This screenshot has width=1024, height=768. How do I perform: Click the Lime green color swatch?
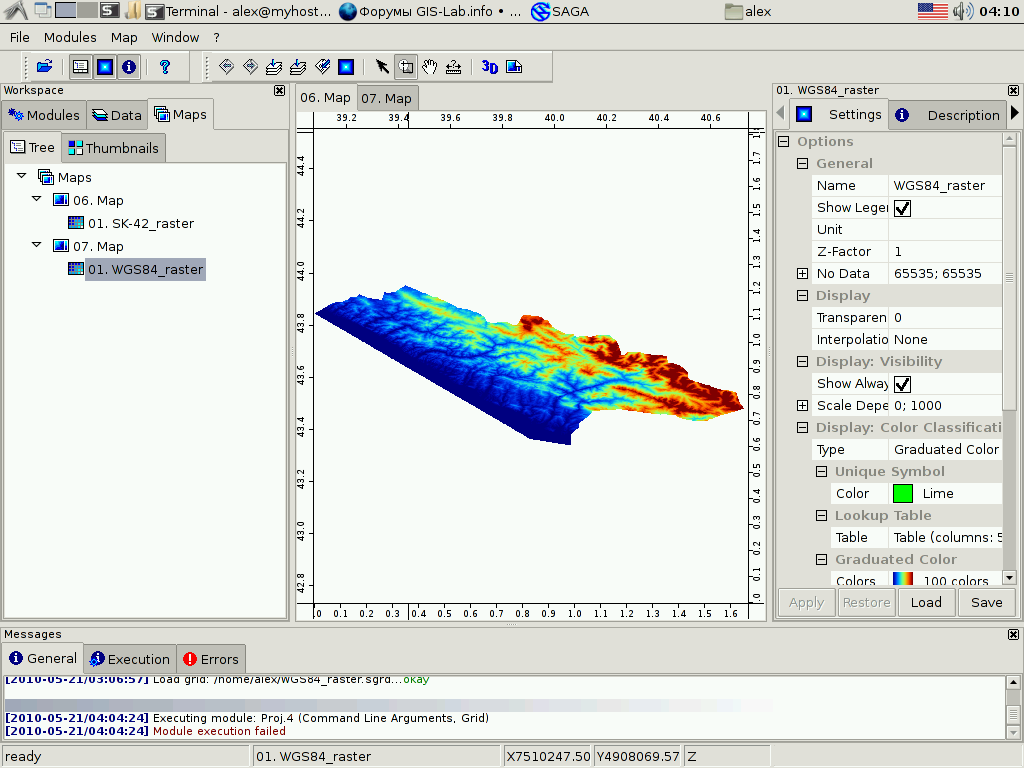click(x=903, y=493)
